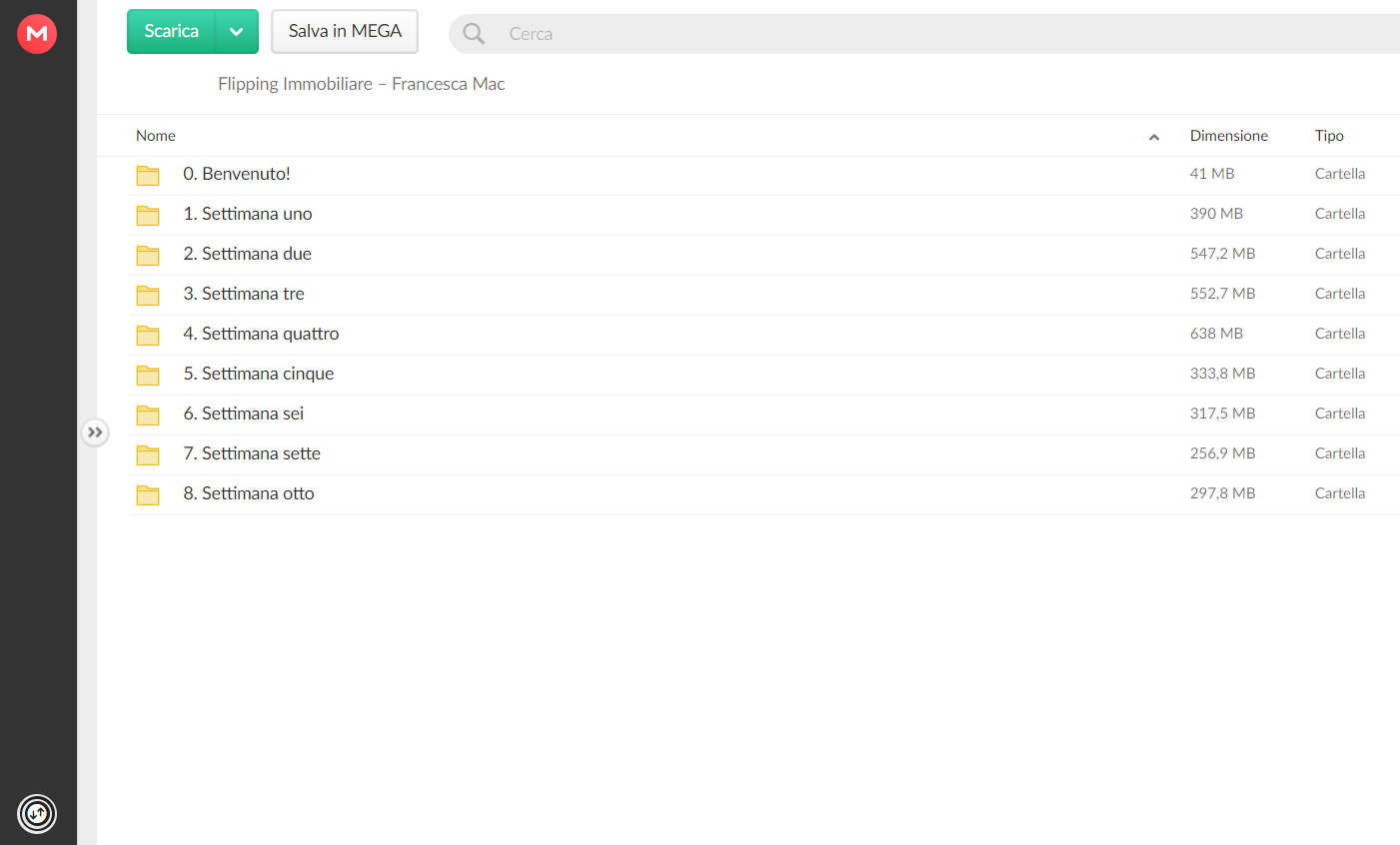
Task: Click the folder icon for 0. Benvenuto!
Action: tap(148, 176)
